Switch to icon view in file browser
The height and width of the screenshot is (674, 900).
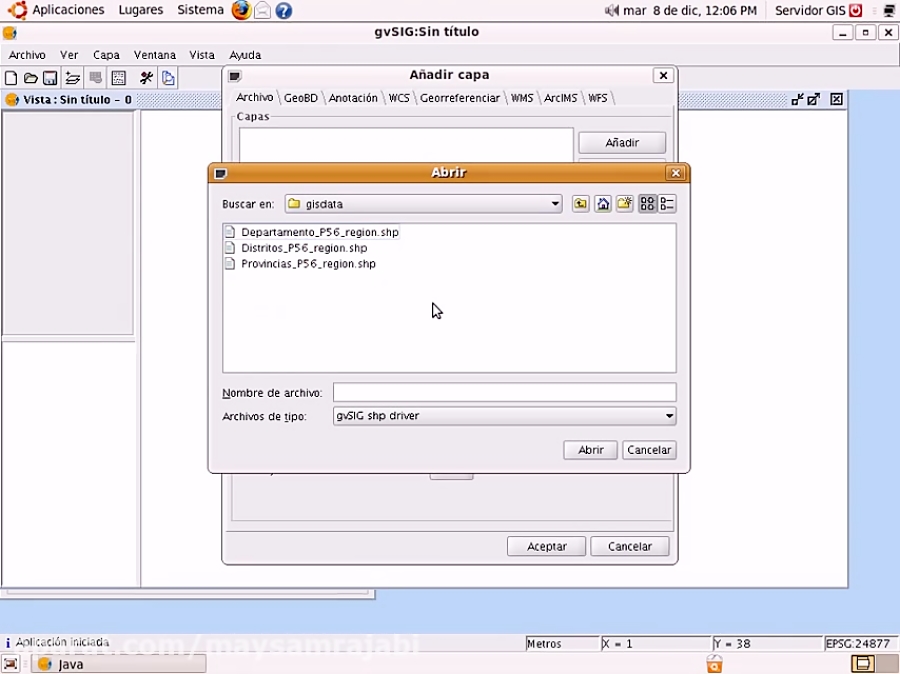click(646, 204)
